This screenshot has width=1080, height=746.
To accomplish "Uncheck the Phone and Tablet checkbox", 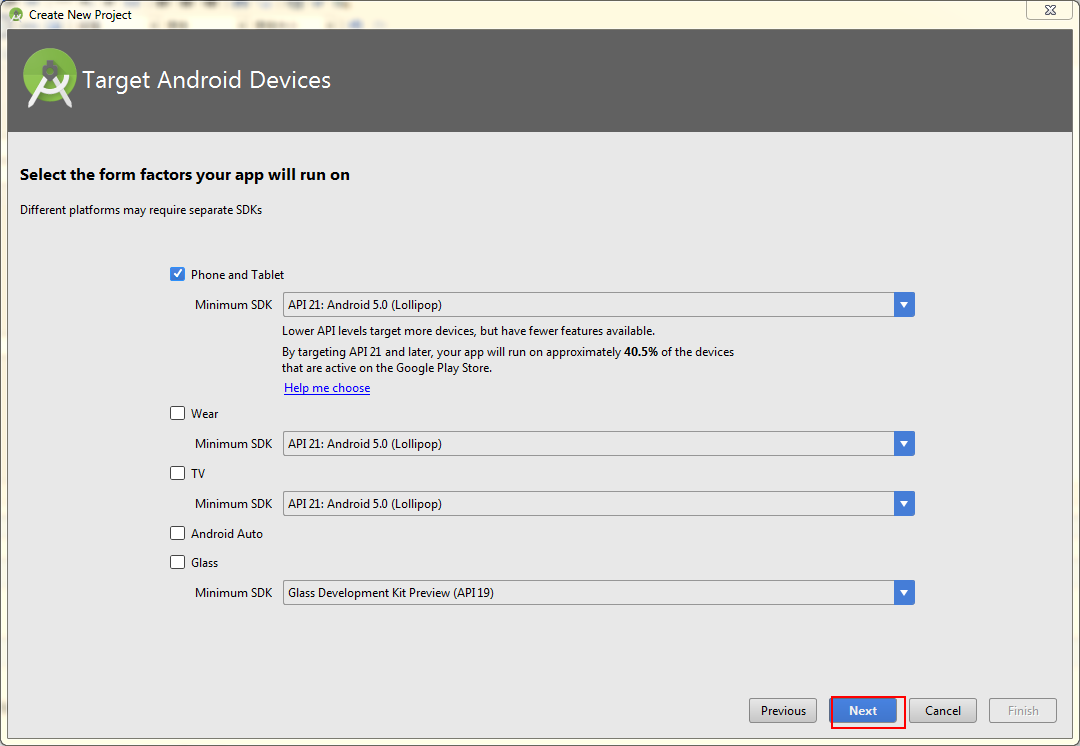I will [x=178, y=274].
